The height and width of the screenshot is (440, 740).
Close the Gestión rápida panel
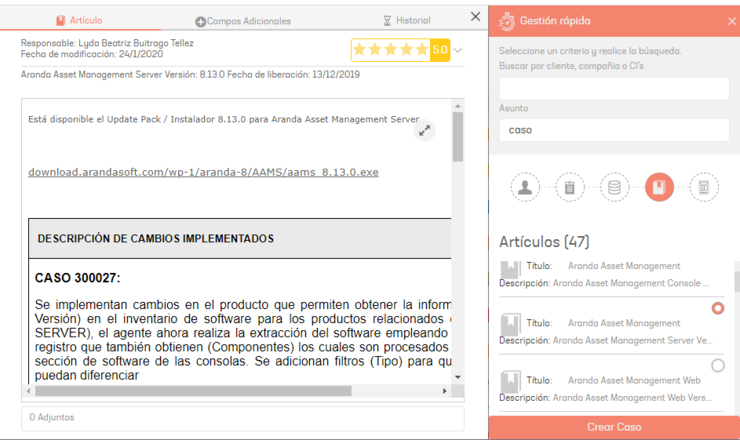click(x=732, y=21)
